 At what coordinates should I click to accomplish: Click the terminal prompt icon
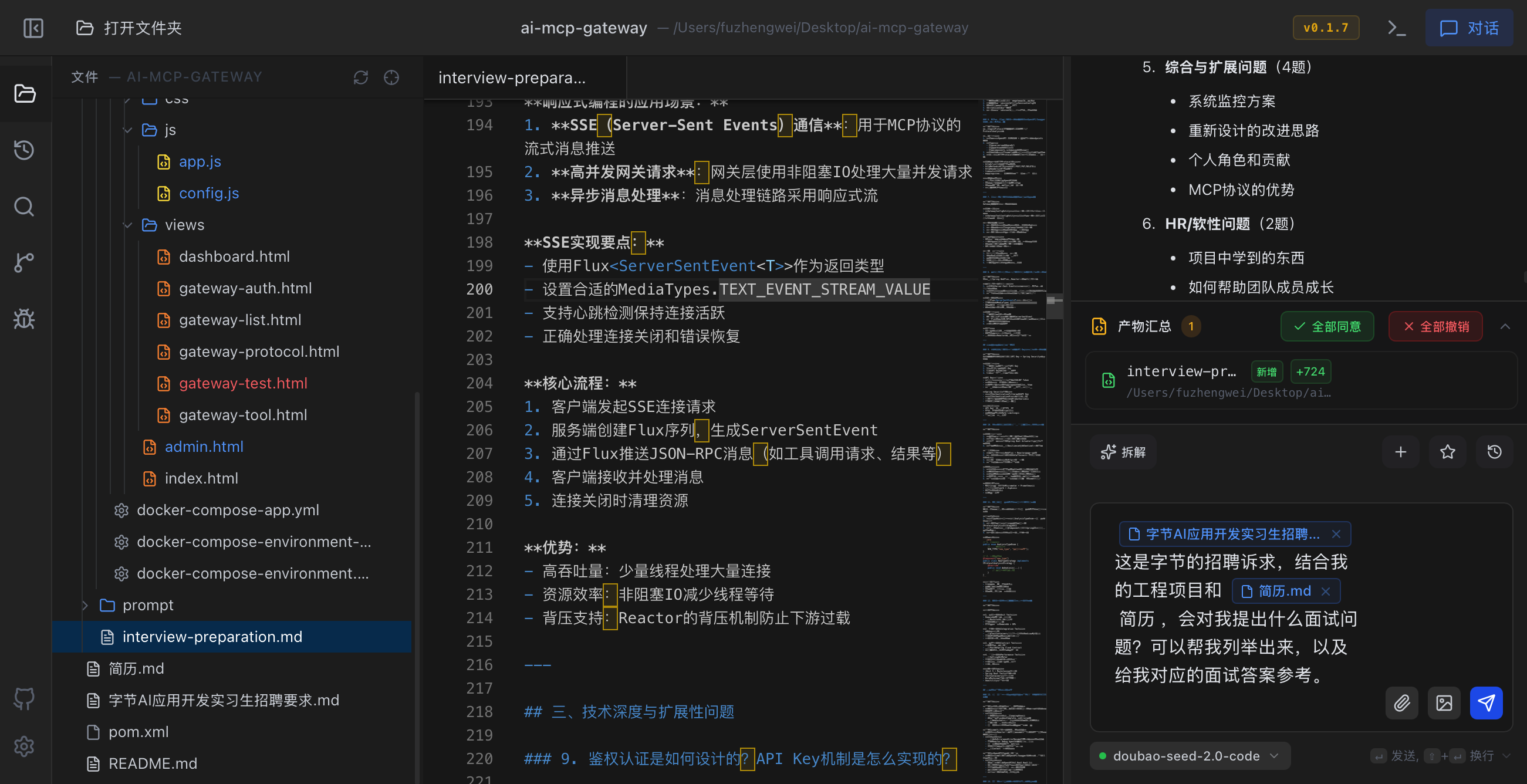1397,28
